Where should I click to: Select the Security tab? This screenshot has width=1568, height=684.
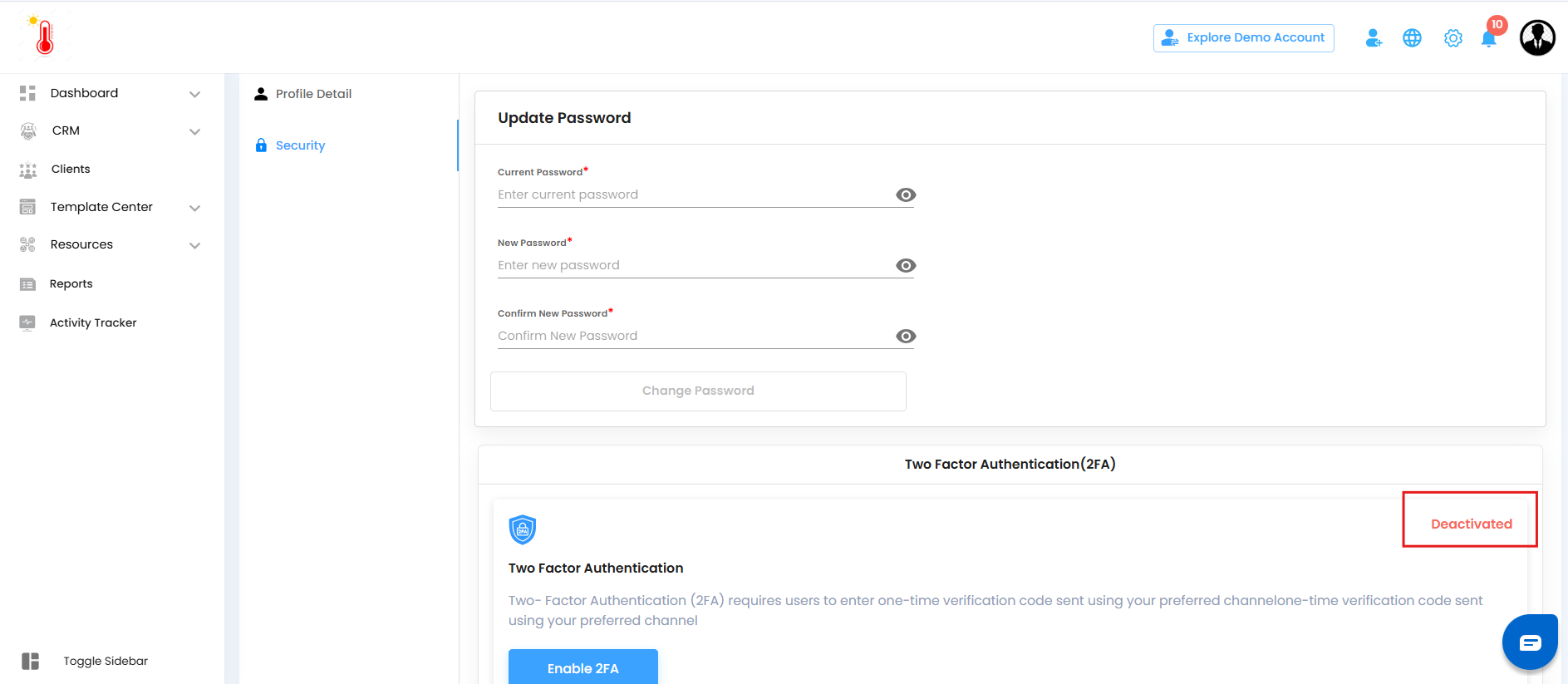(x=300, y=145)
